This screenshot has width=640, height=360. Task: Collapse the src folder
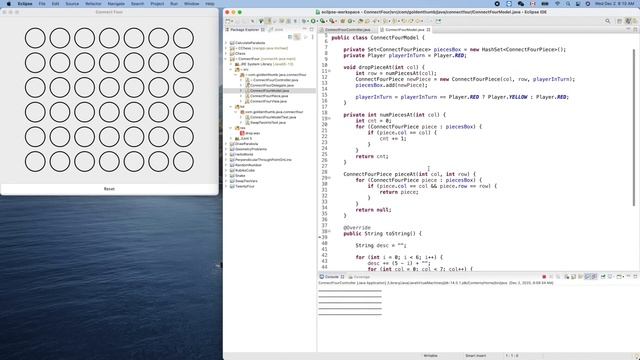(231, 69)
